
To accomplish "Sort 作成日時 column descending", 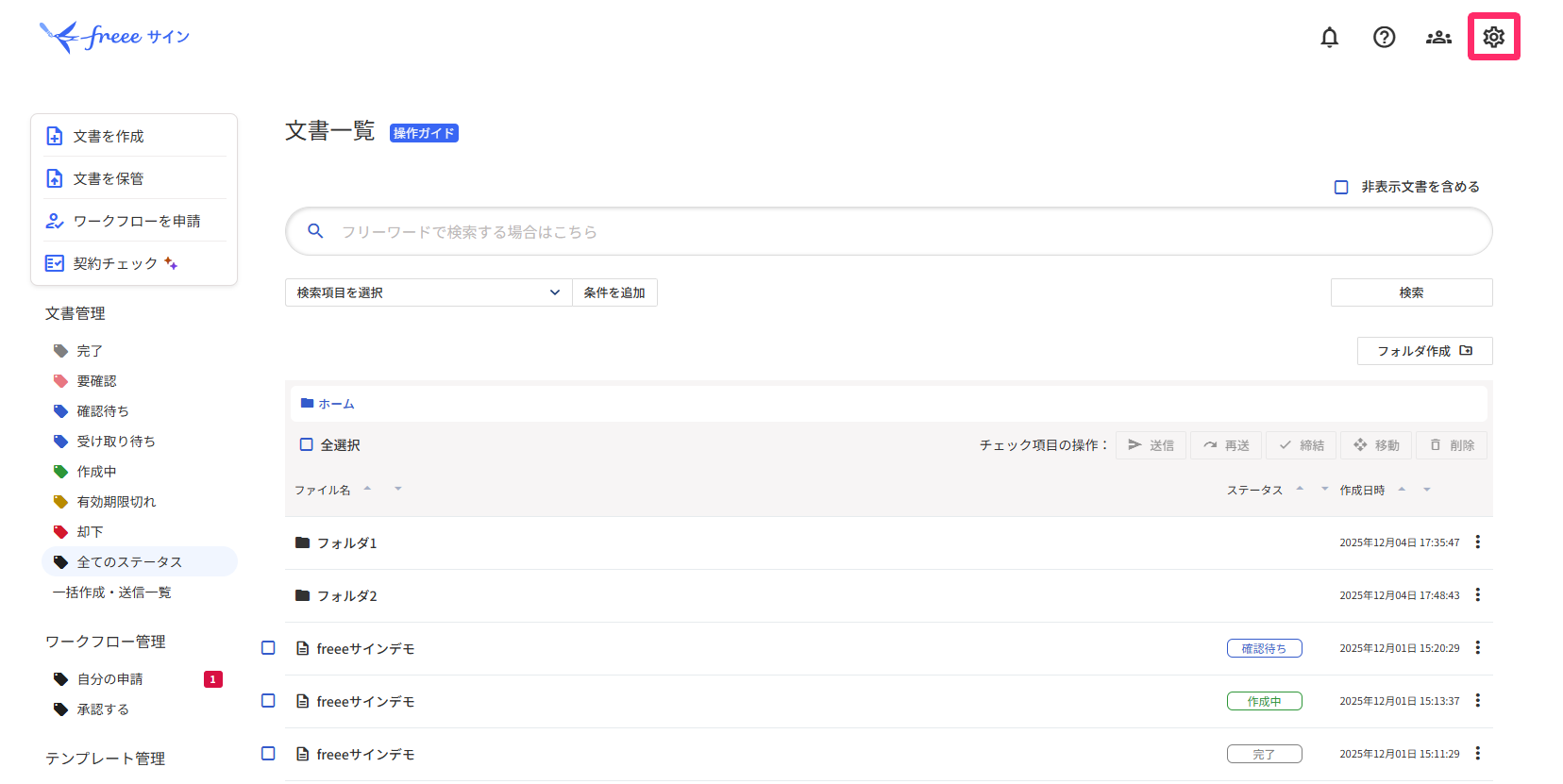I will click(1427, 491).
